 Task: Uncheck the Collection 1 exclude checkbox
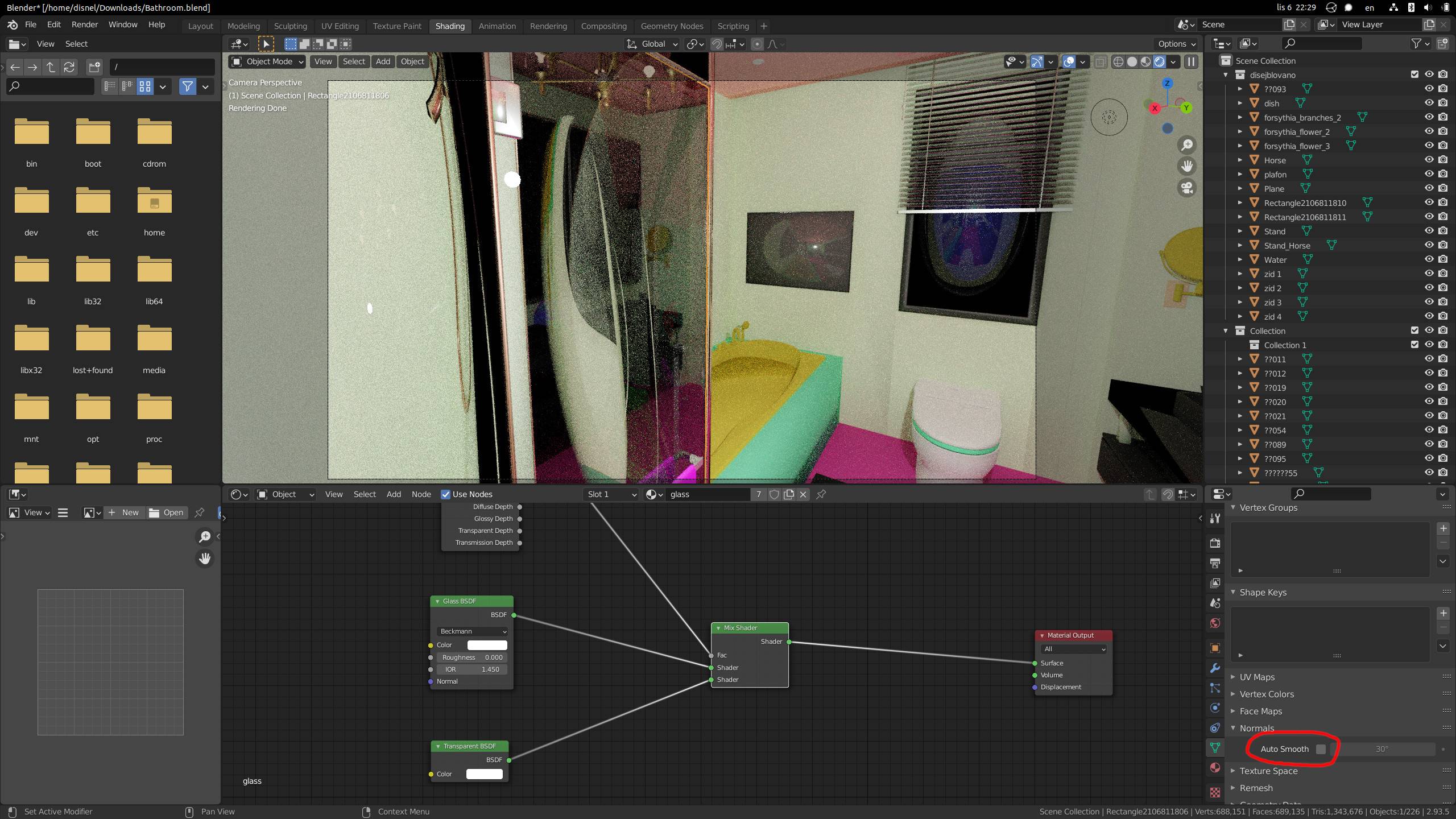pyautogui.click(x=1414, y=345)
